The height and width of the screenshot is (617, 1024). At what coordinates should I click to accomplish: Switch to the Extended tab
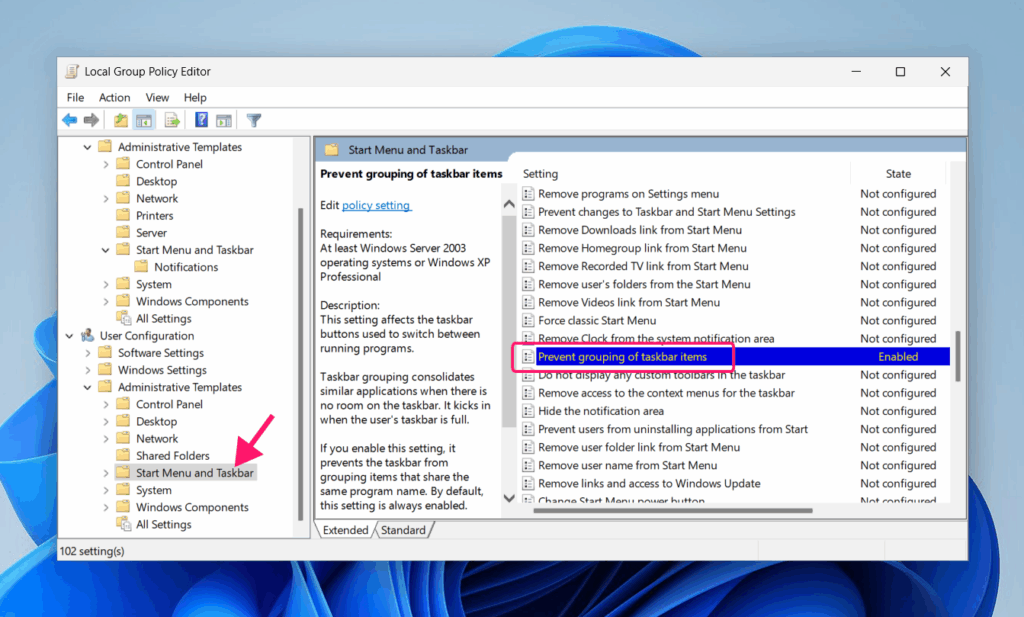[x=345, y=530]
